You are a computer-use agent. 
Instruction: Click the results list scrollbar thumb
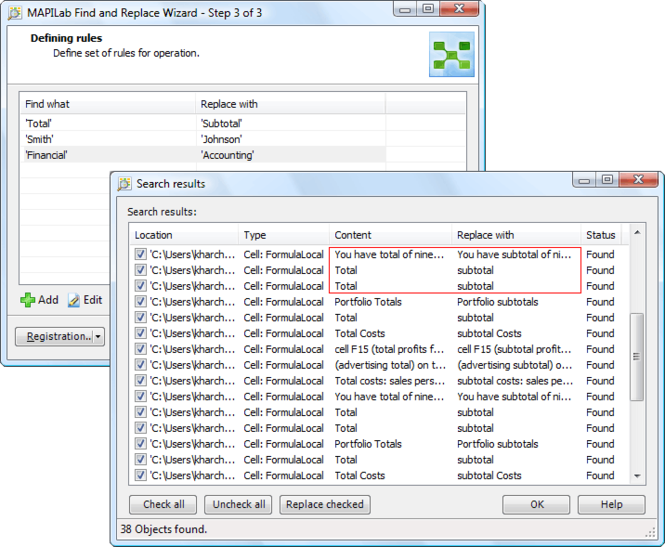coord(637,357)
